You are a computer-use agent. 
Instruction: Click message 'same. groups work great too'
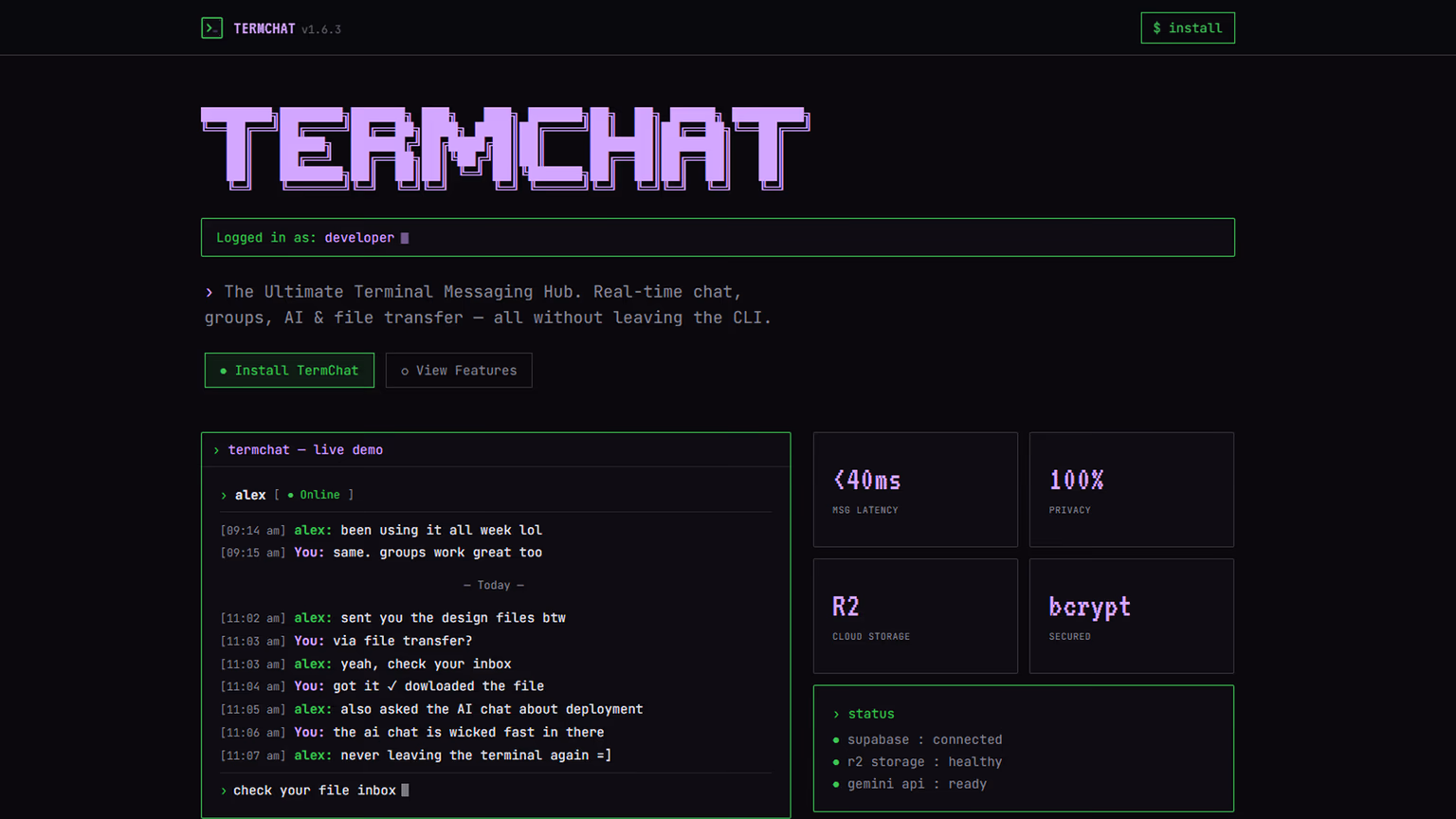(438, 553)
